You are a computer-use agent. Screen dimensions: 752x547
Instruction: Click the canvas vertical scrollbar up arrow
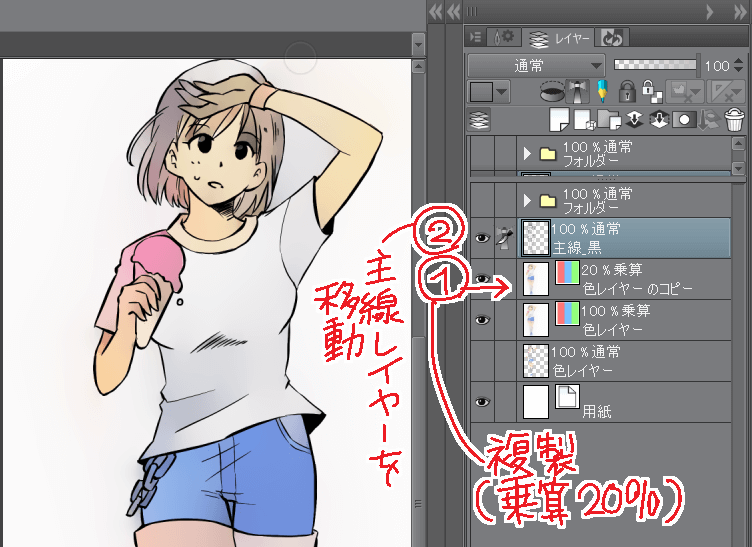click(418, 66)
